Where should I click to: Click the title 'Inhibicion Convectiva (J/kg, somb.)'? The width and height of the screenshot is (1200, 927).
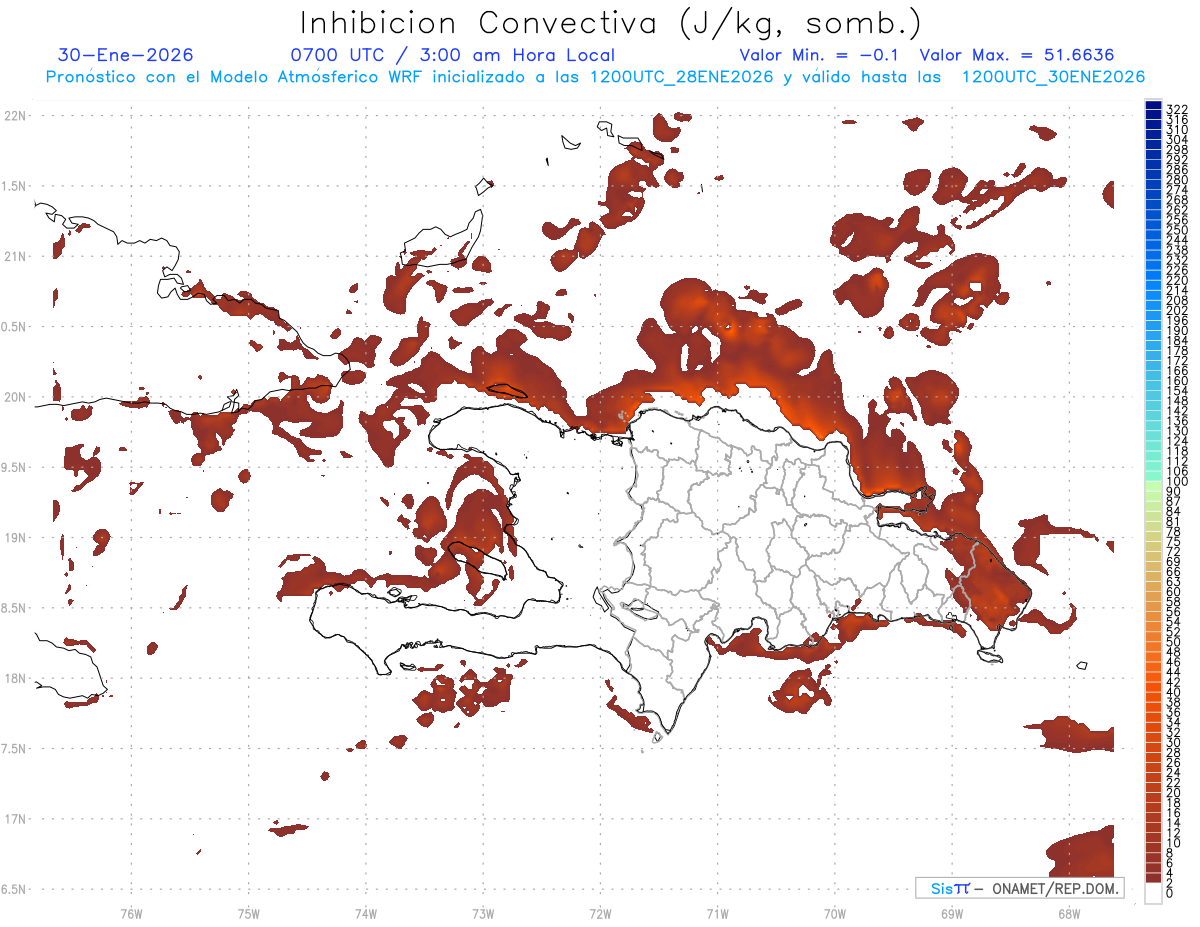610,24
